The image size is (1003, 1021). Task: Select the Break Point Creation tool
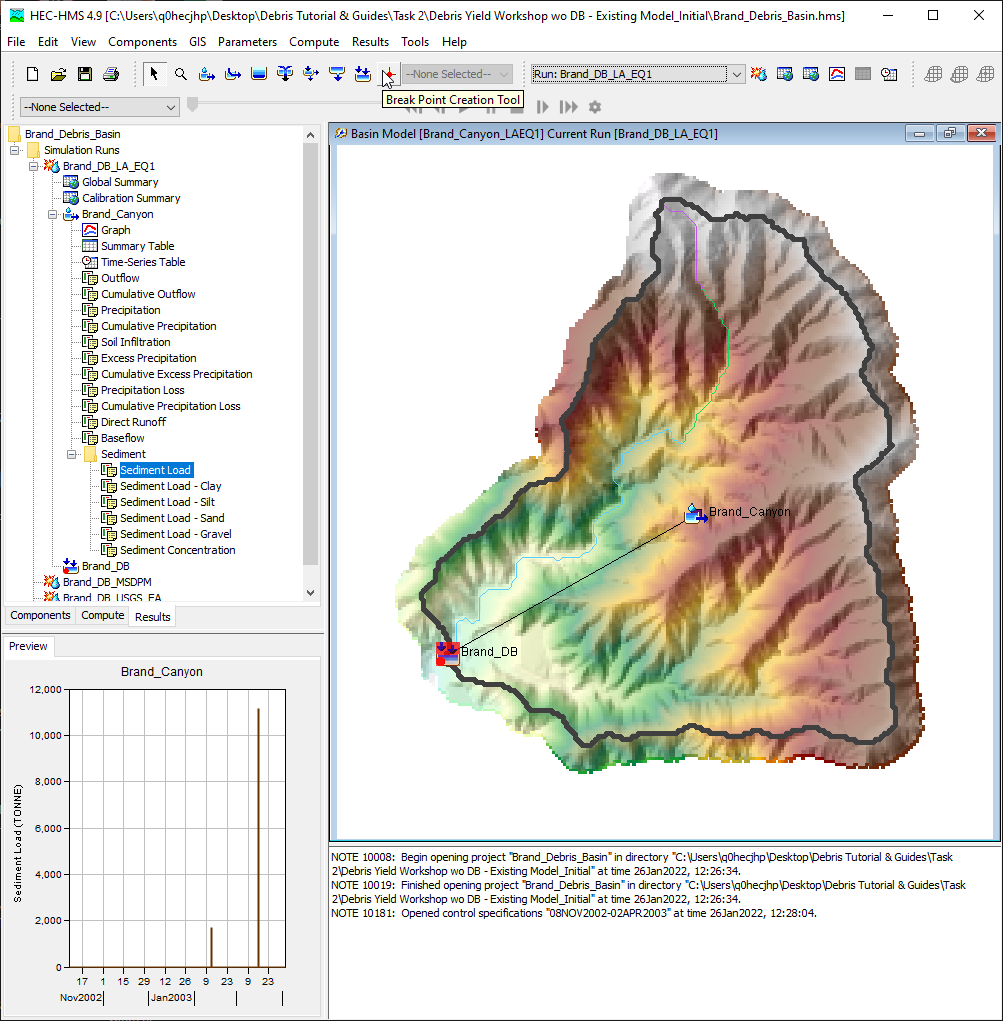[x=389, y=74]
